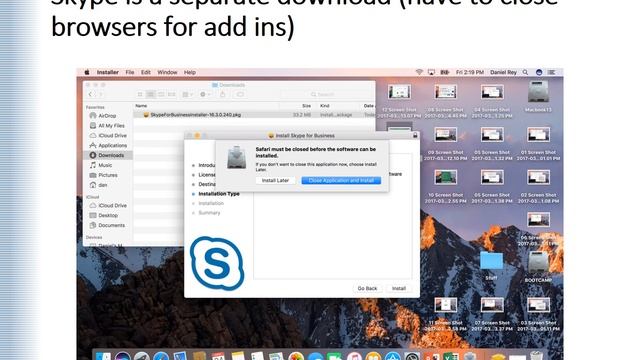Switch Finder to column view
The width and height of the screenshot is (640, 360).
[161, 94]
